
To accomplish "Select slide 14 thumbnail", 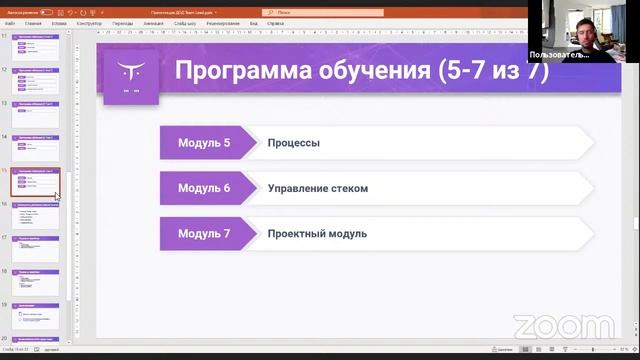I will pyautogui.click(x=36, y=148).
